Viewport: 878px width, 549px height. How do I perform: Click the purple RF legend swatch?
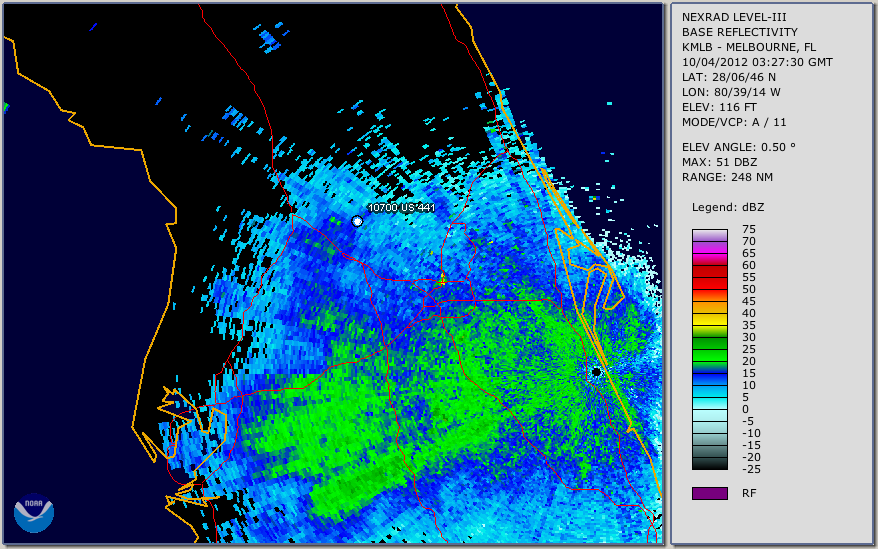[x=709, y=493]
